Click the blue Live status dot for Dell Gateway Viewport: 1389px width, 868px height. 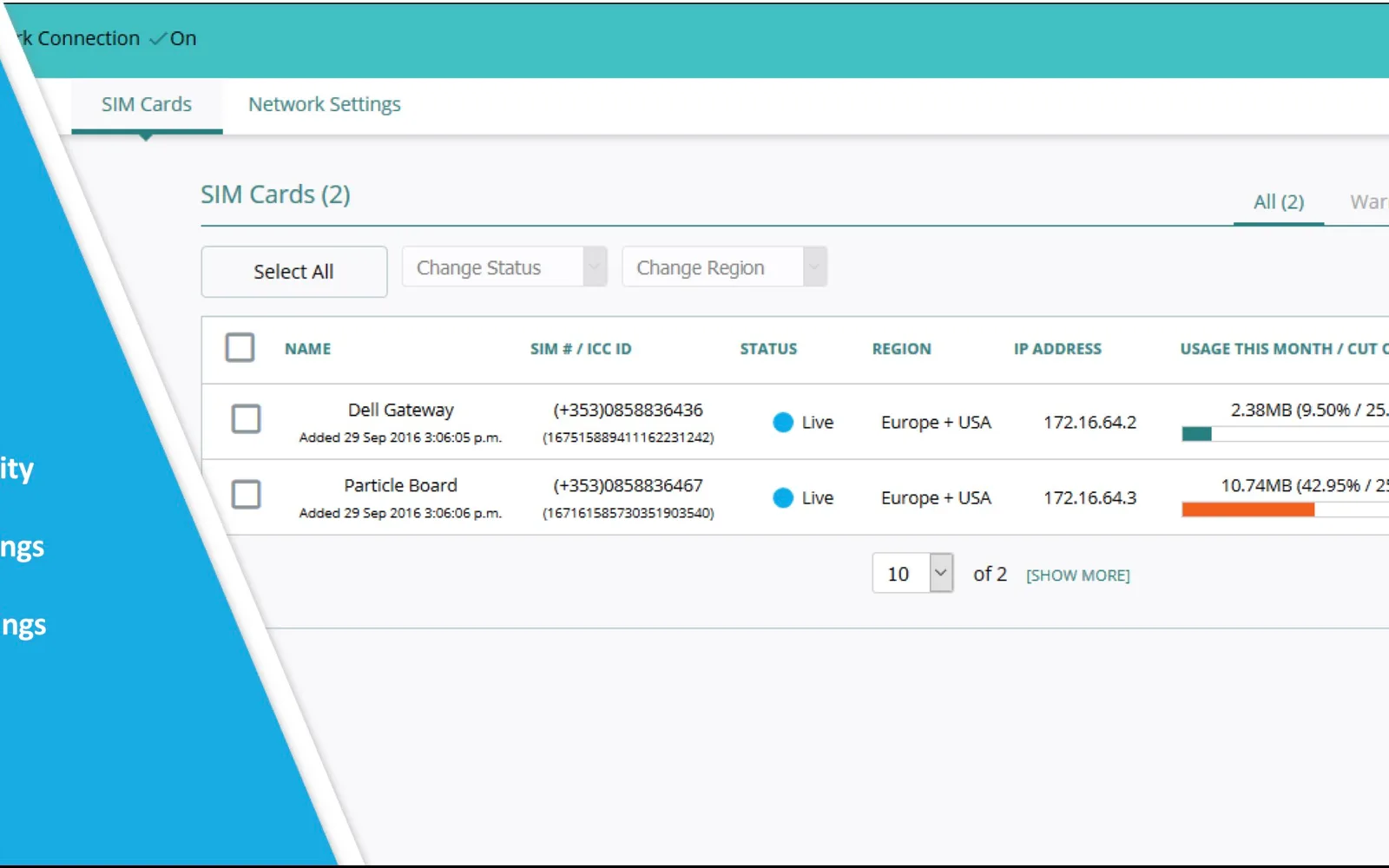(x=783, y=423)
